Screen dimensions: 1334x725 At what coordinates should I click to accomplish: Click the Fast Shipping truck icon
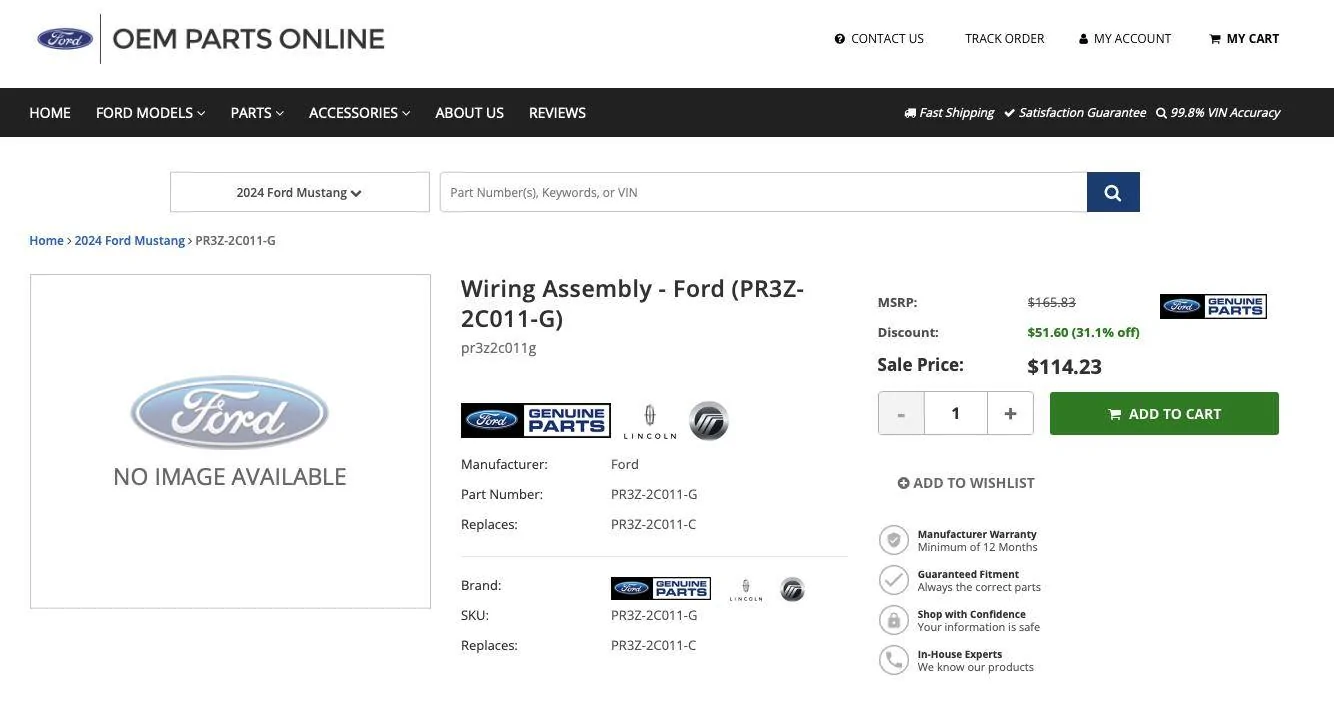910,113
